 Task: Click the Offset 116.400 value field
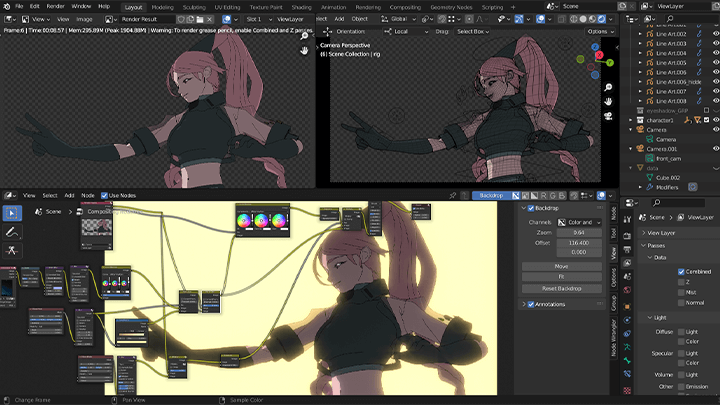pyautogui.click(x=579, y=243)
